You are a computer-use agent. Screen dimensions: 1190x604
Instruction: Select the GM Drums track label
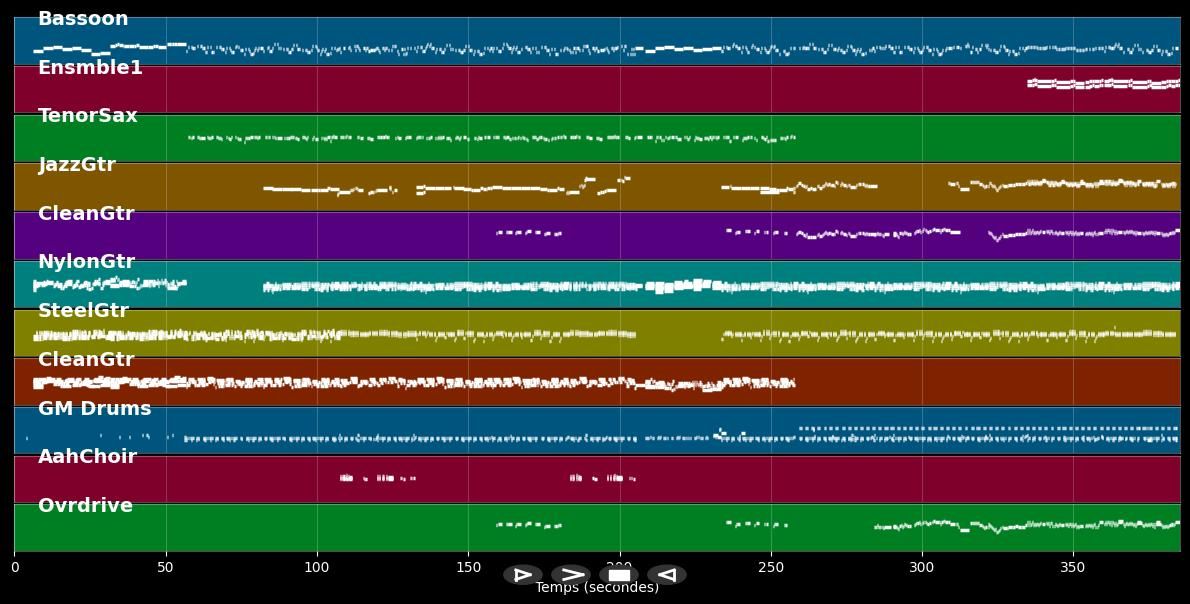click(x=95, y=409)
